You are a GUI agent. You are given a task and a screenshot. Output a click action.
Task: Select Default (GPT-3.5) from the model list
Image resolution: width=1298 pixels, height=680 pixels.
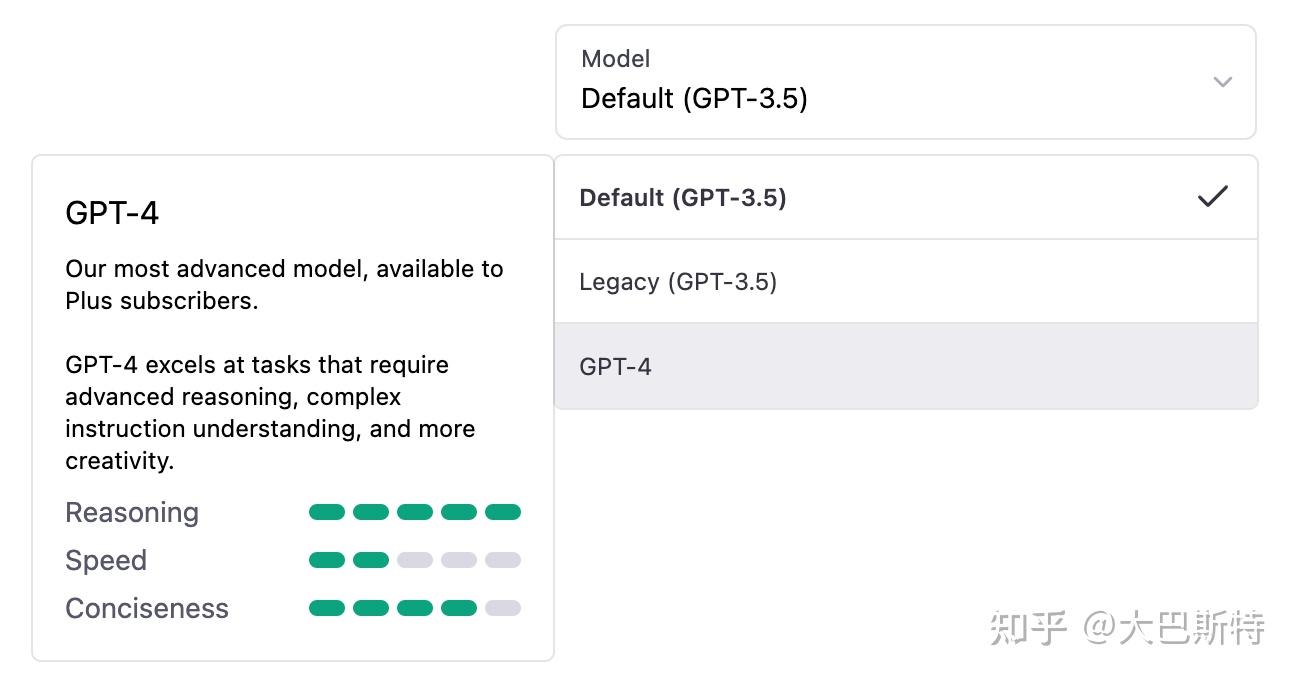(683, 198)
